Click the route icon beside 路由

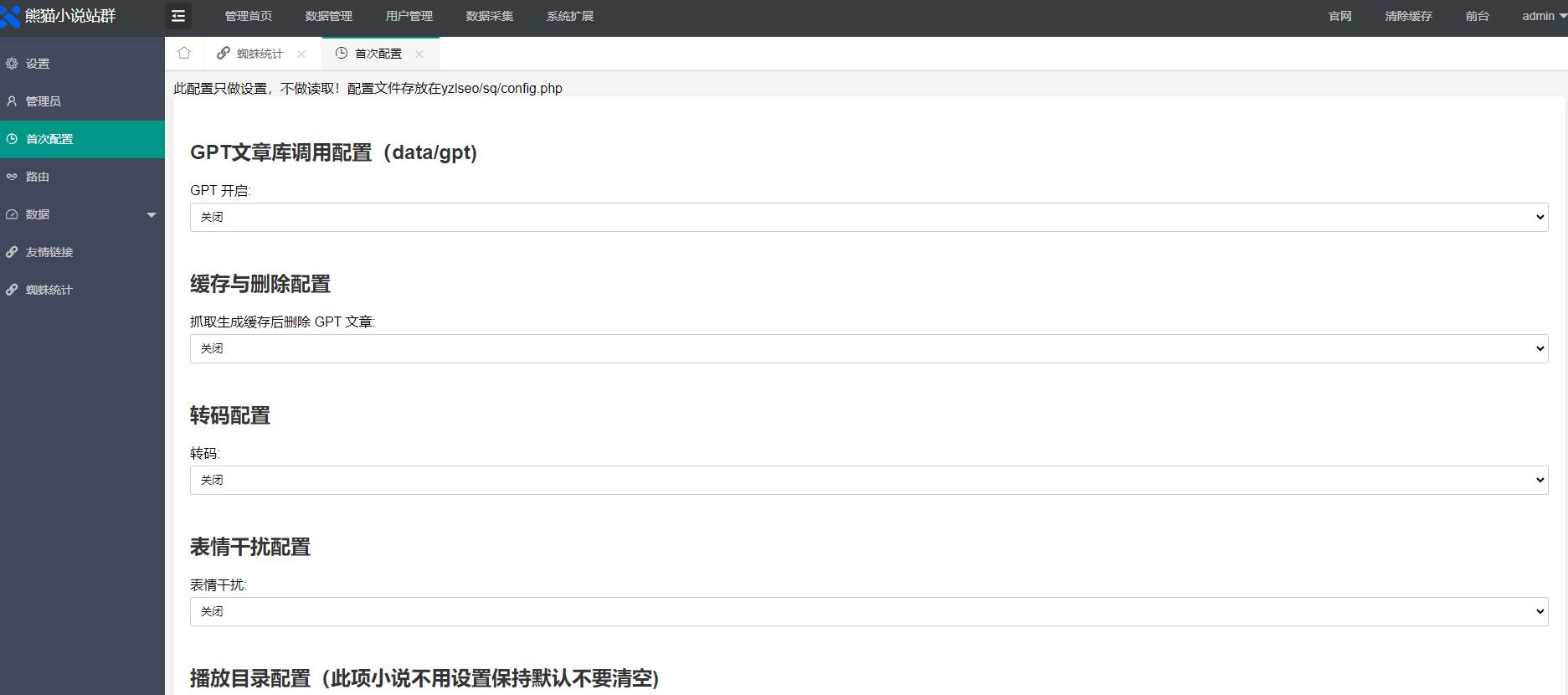click(12, 177)
